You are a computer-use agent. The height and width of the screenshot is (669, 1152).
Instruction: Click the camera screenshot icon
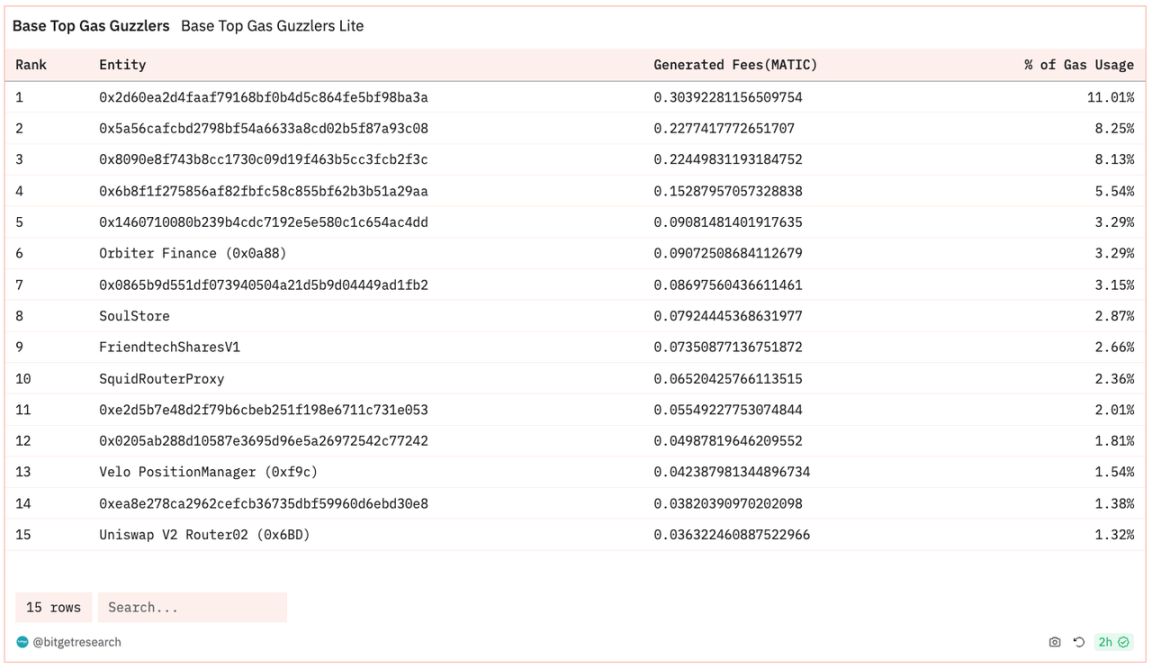tap(1054, 642)
